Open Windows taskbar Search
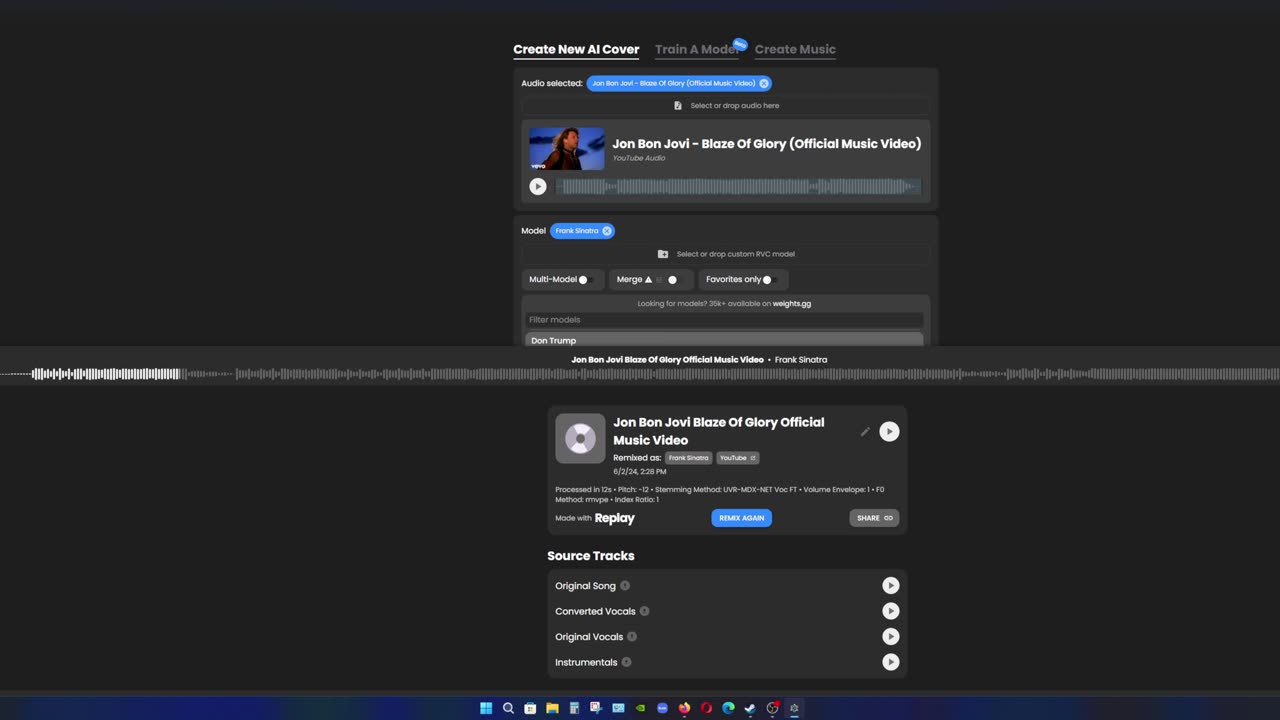Screen dimensions: 1280x720 pos(508,708)
